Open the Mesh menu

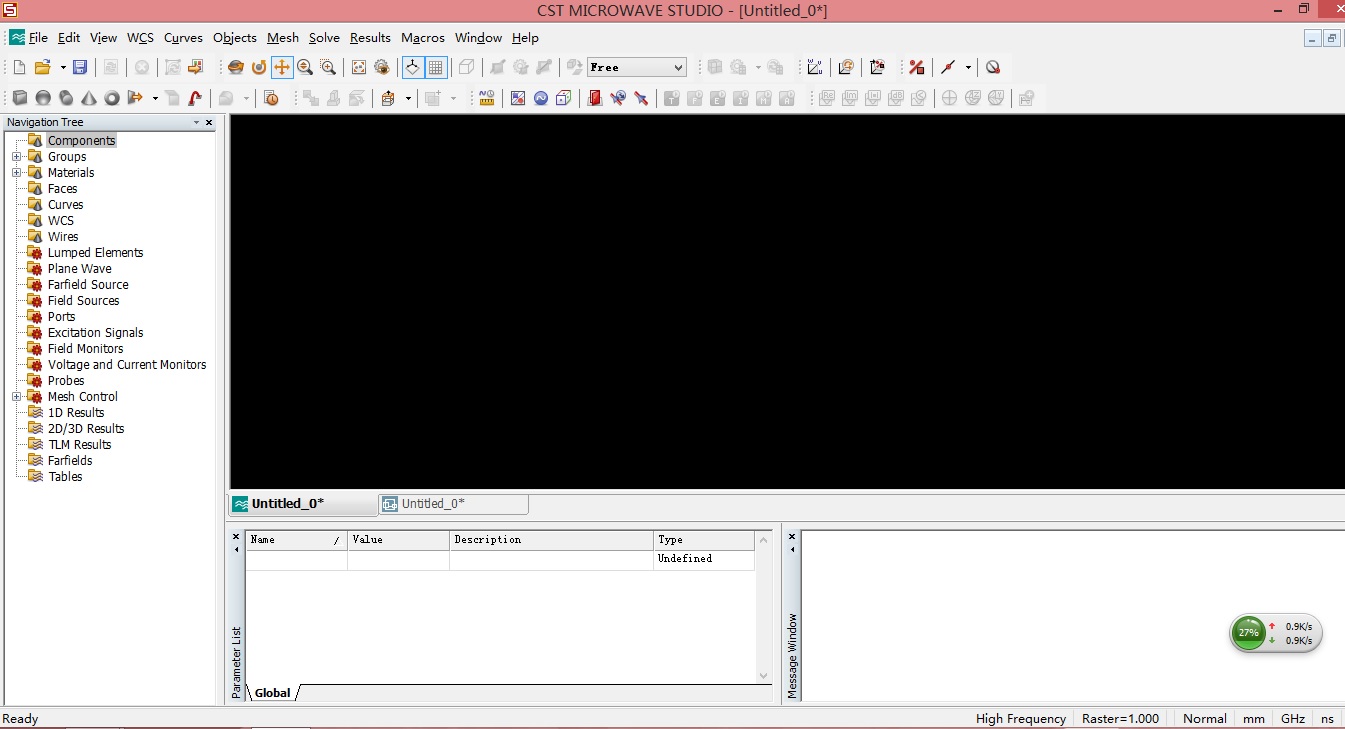pyautogui.click(x=283, y=37)
